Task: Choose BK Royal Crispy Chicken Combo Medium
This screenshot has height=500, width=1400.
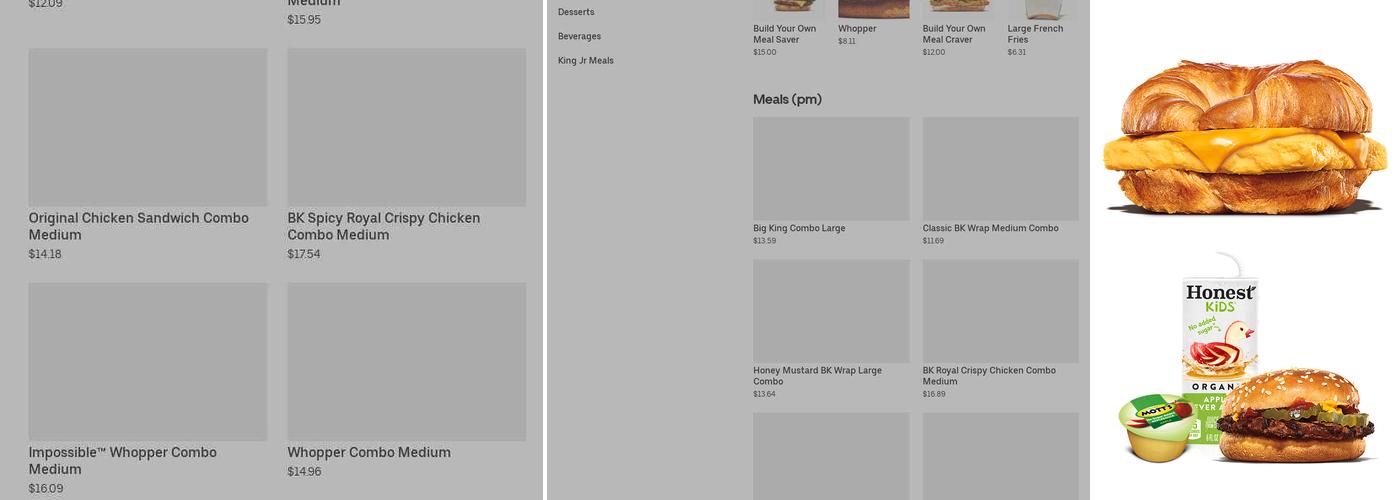Action: [989, 375]
